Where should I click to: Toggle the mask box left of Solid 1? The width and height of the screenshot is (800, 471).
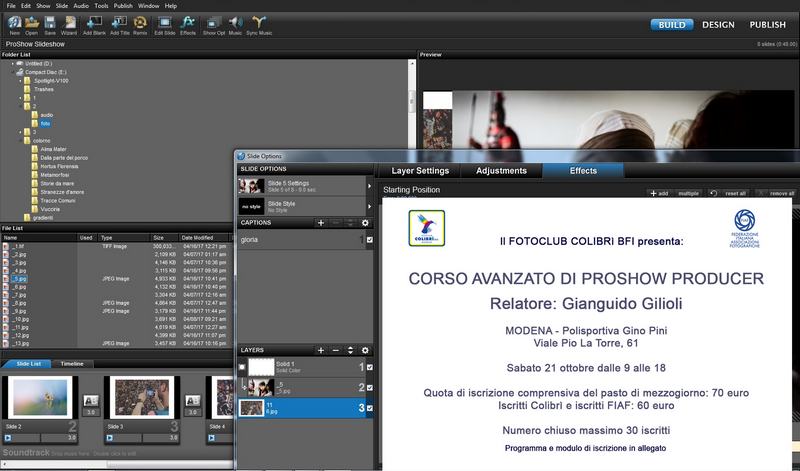pos(242,367)
